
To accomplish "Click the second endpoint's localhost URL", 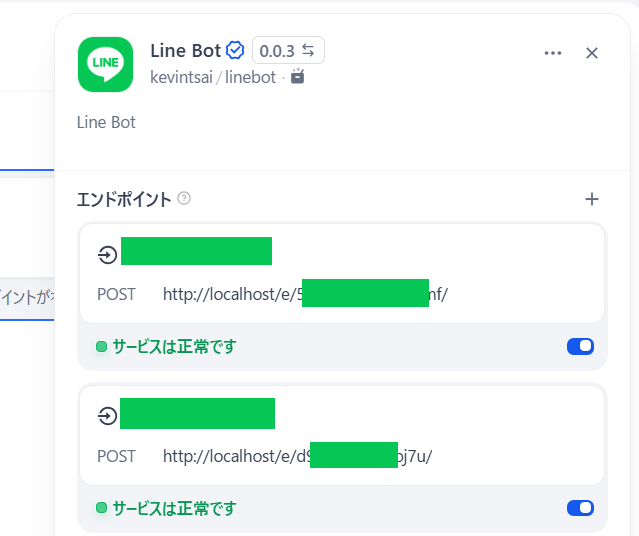I will point(297,456).
